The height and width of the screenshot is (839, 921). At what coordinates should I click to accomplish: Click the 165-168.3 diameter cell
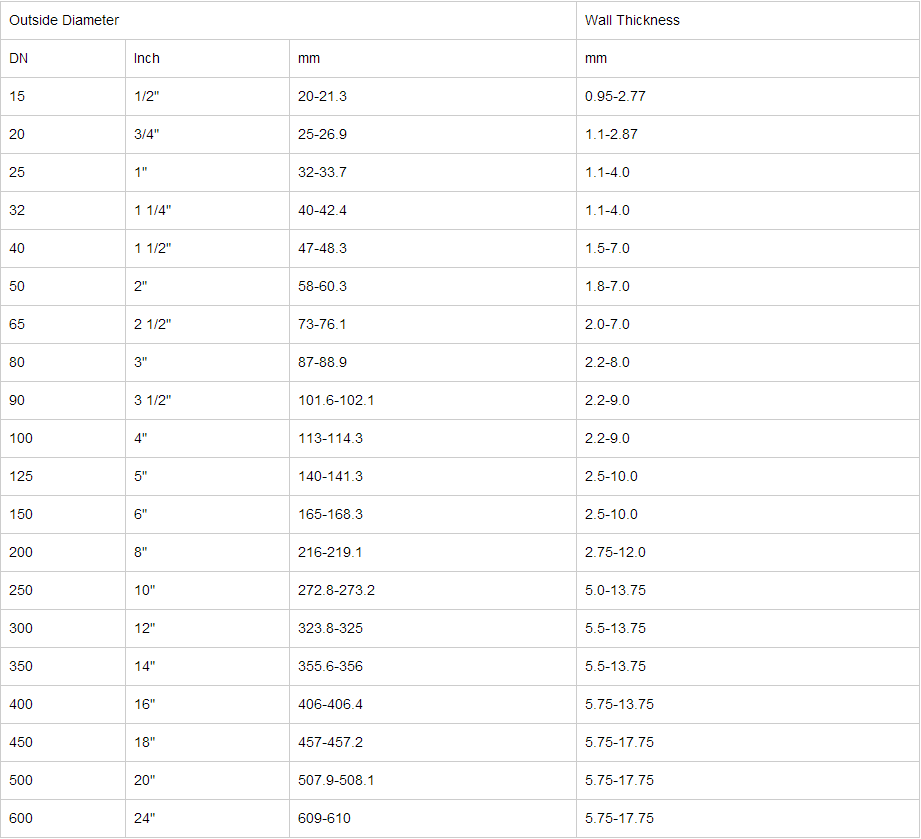(x=330, y=514)
